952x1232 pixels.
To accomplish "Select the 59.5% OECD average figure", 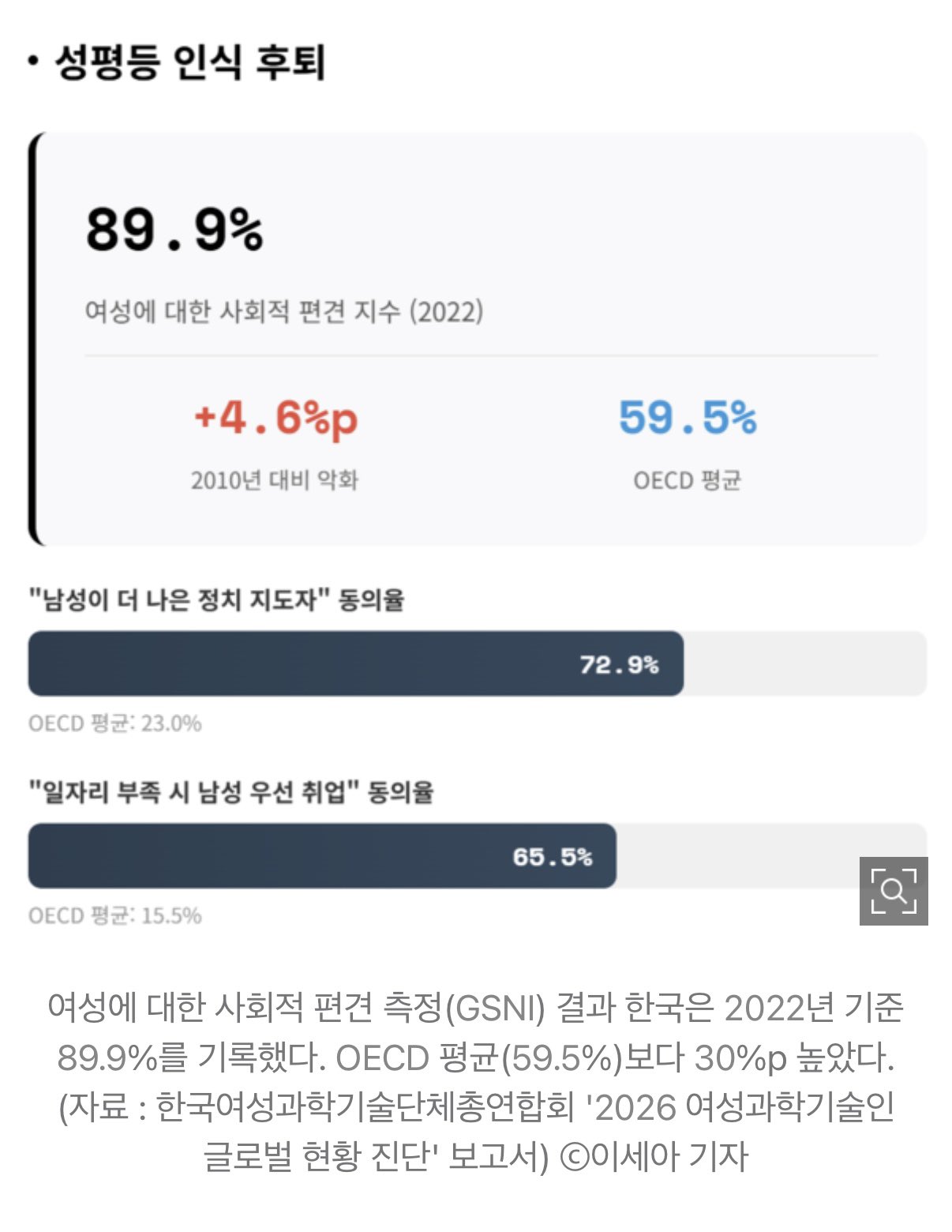I will click(688, 417).
